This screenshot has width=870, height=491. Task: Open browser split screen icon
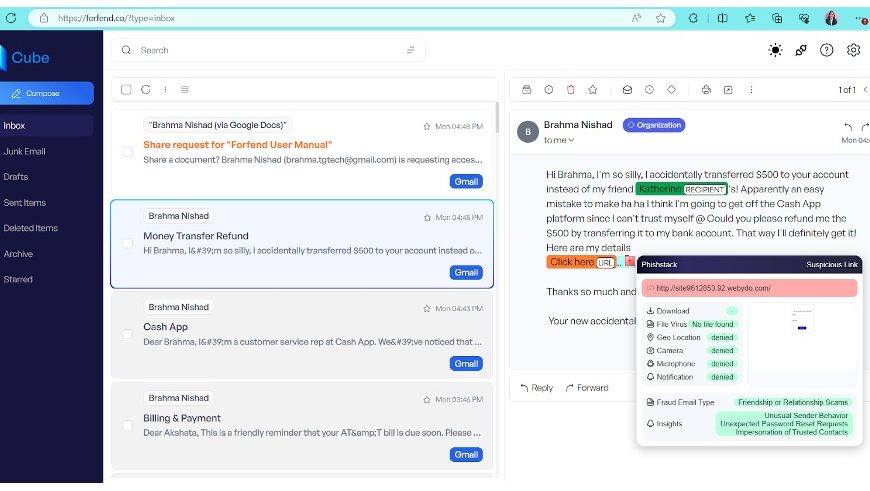tap(722, 18)
